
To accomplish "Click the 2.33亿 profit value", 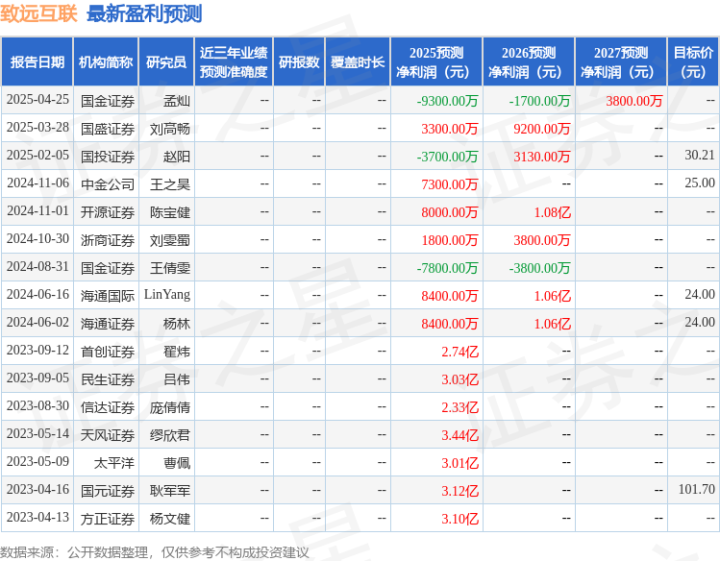I will (x=460, y=407).
